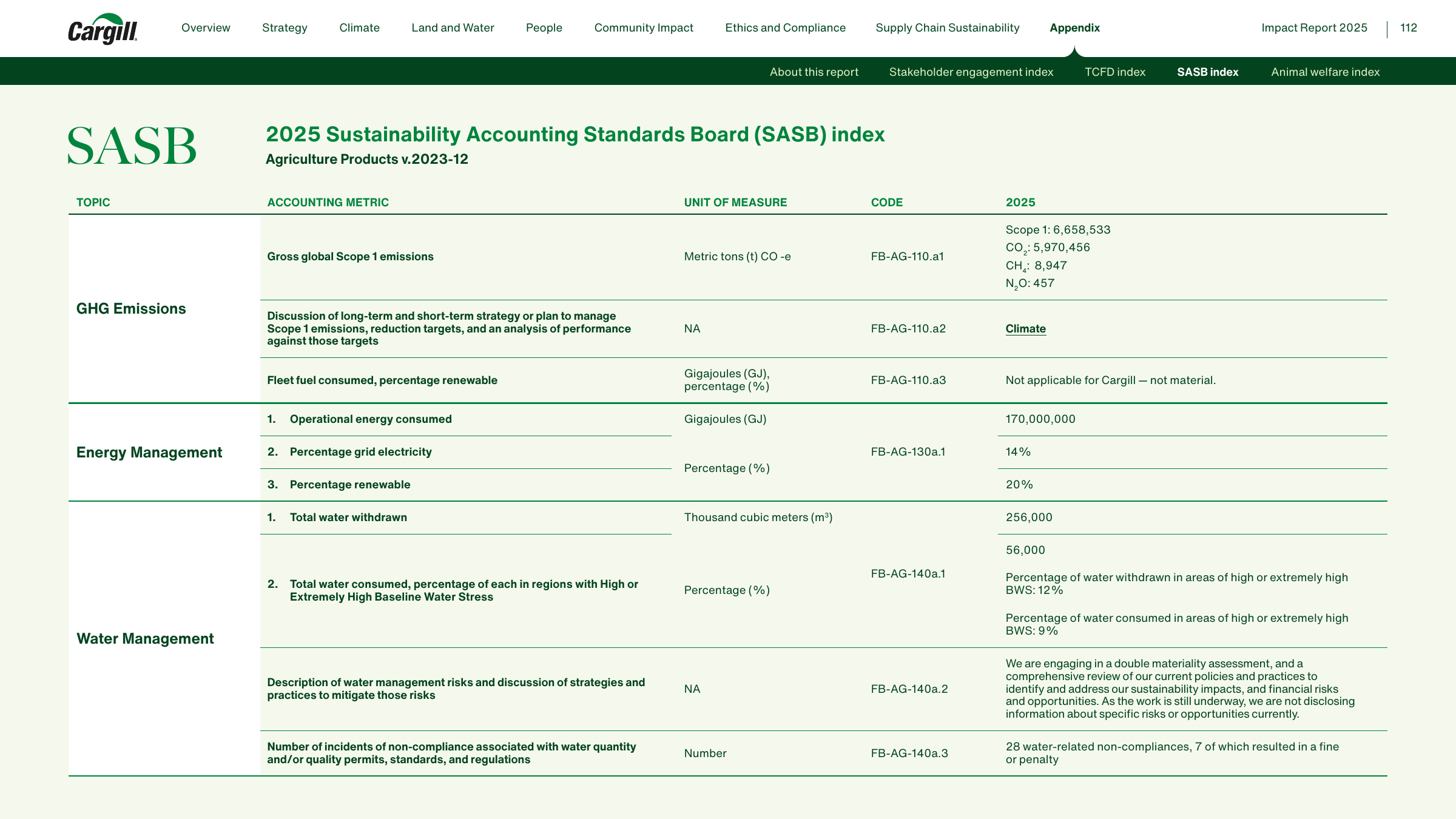Click 'Total water withdrawn' metric
Image resolution: width=1456 pixels, height=819 pixels.
pyautogui.click(x=348, y=517)
